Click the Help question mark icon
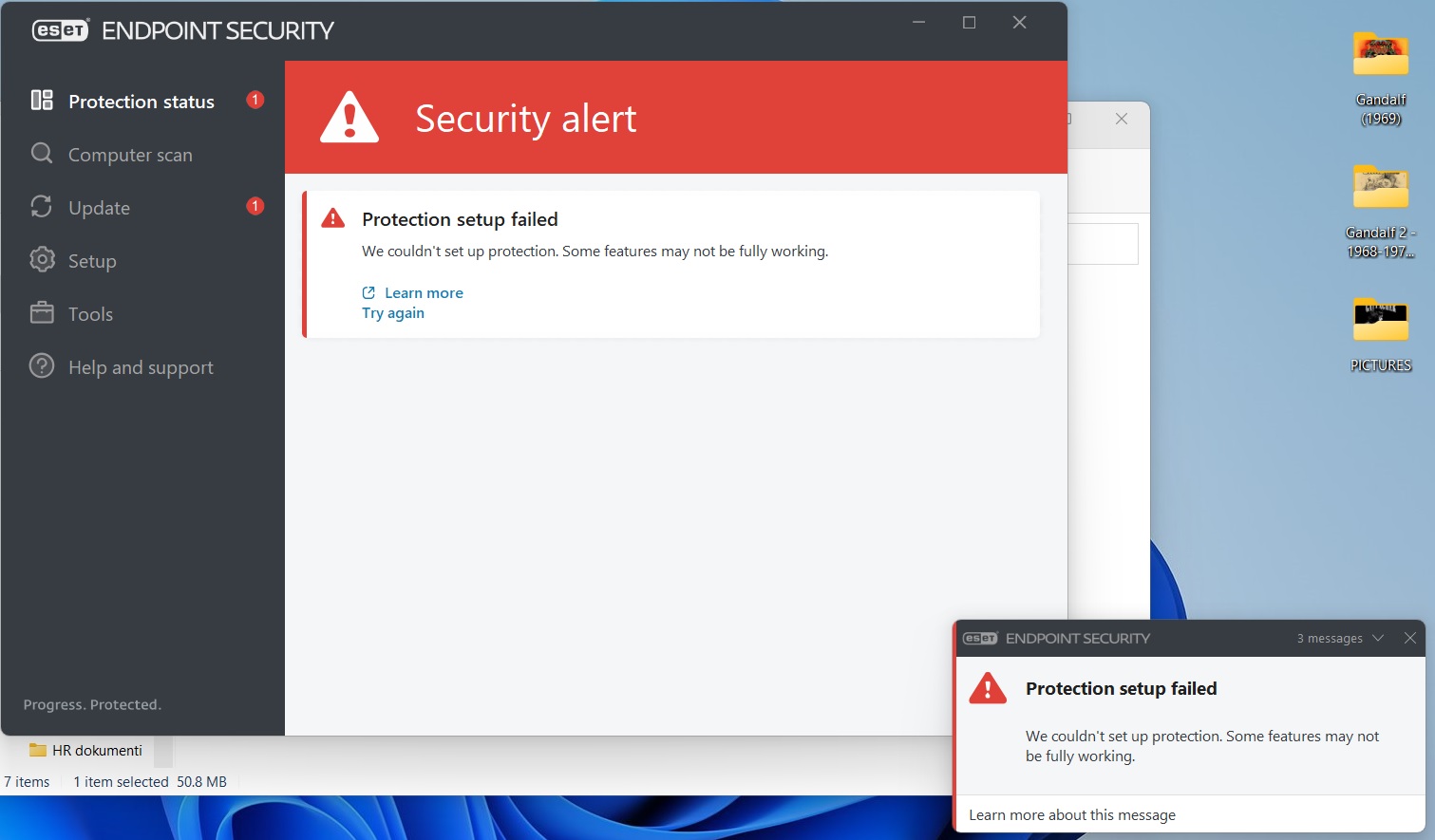The image size is (1435, 840). click(42, 365)
